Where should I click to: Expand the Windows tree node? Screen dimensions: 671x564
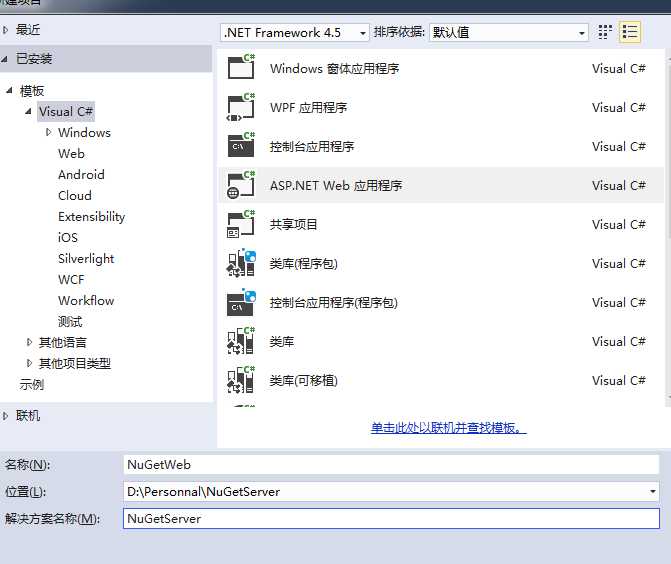[x=48, y=132]
